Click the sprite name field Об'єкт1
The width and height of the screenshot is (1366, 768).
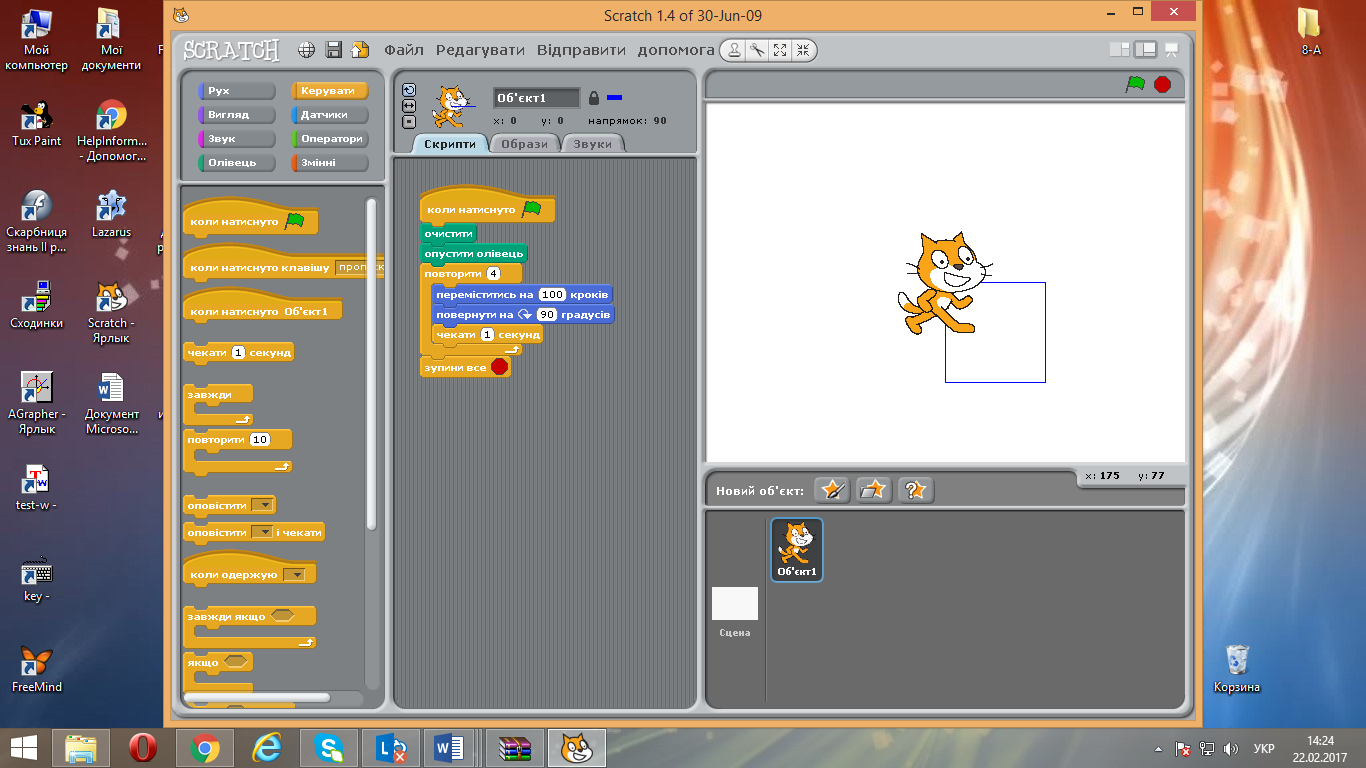pos(536,98)
